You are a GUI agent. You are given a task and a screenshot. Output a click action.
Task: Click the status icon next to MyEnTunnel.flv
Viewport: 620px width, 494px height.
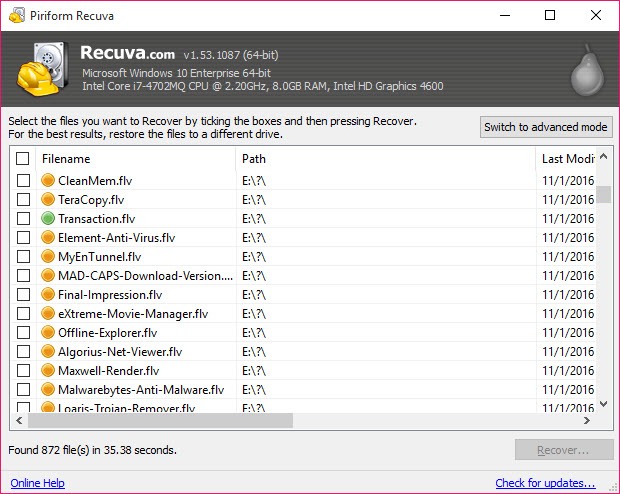(47, 257)
